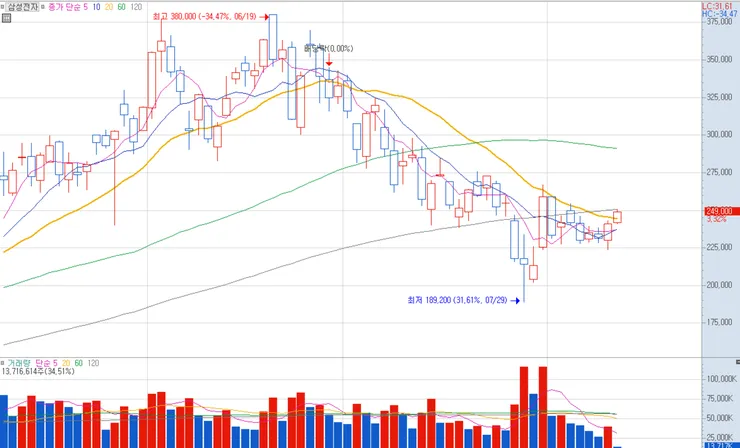
Task: Click the HC:-34.47 readout
Action: (720, 14)
